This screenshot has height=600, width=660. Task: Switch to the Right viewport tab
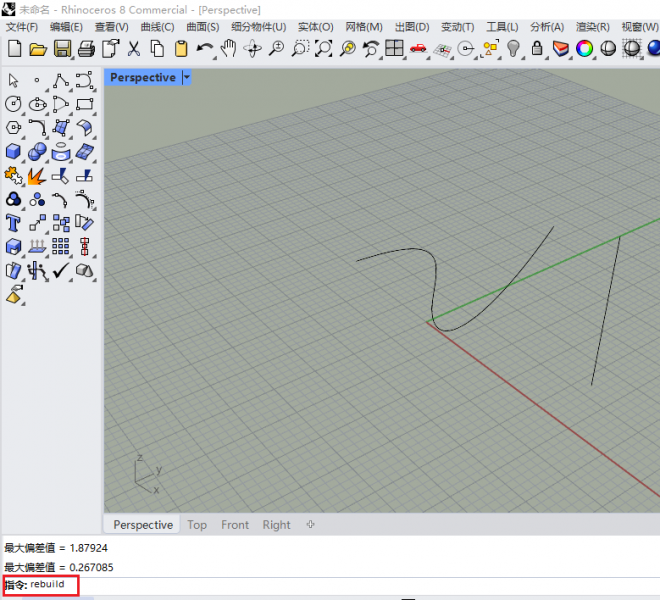[277, 525]
